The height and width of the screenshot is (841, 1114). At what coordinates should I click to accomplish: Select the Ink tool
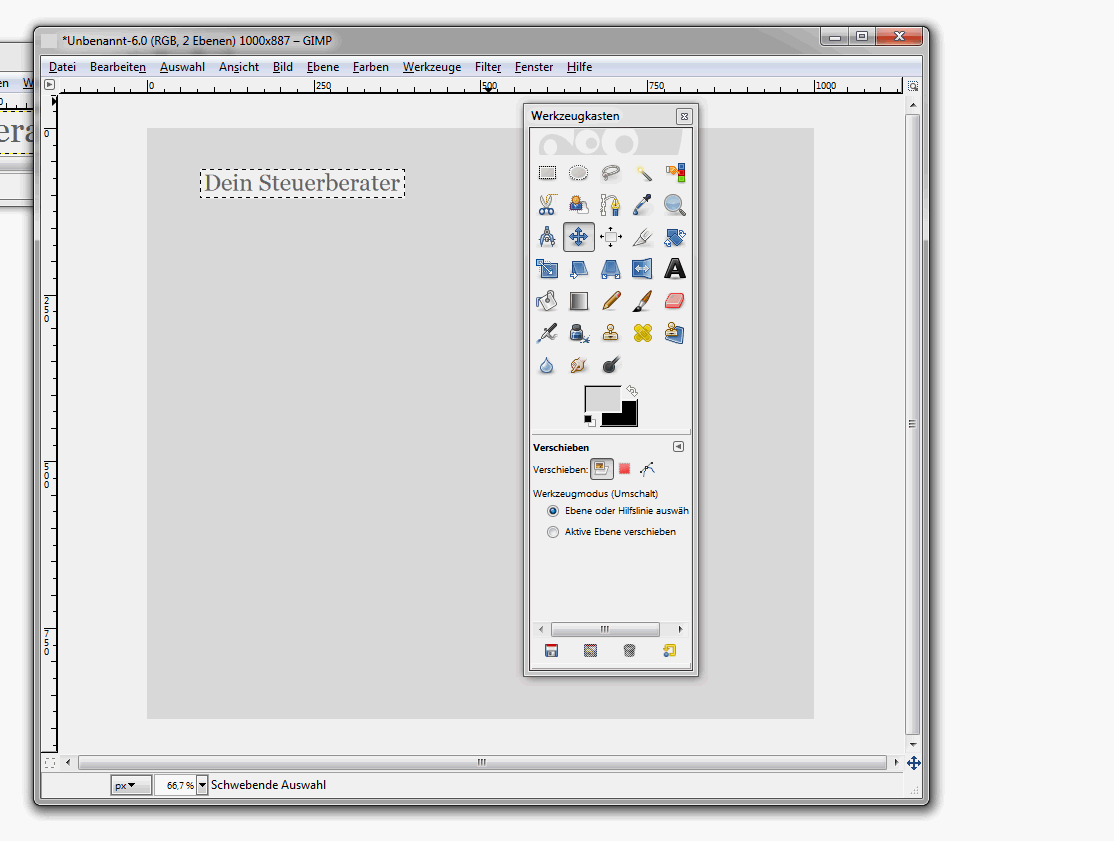coord(579,333)
